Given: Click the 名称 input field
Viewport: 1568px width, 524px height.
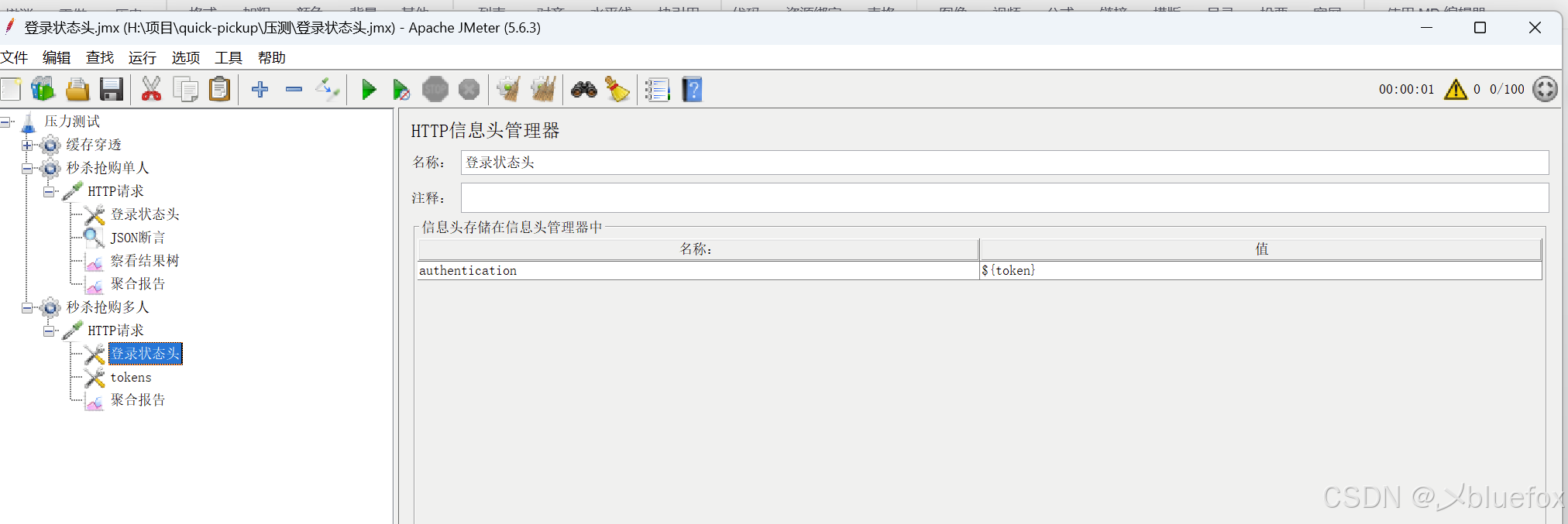Looking at the screenshot, I should (x=1004, y=163).
